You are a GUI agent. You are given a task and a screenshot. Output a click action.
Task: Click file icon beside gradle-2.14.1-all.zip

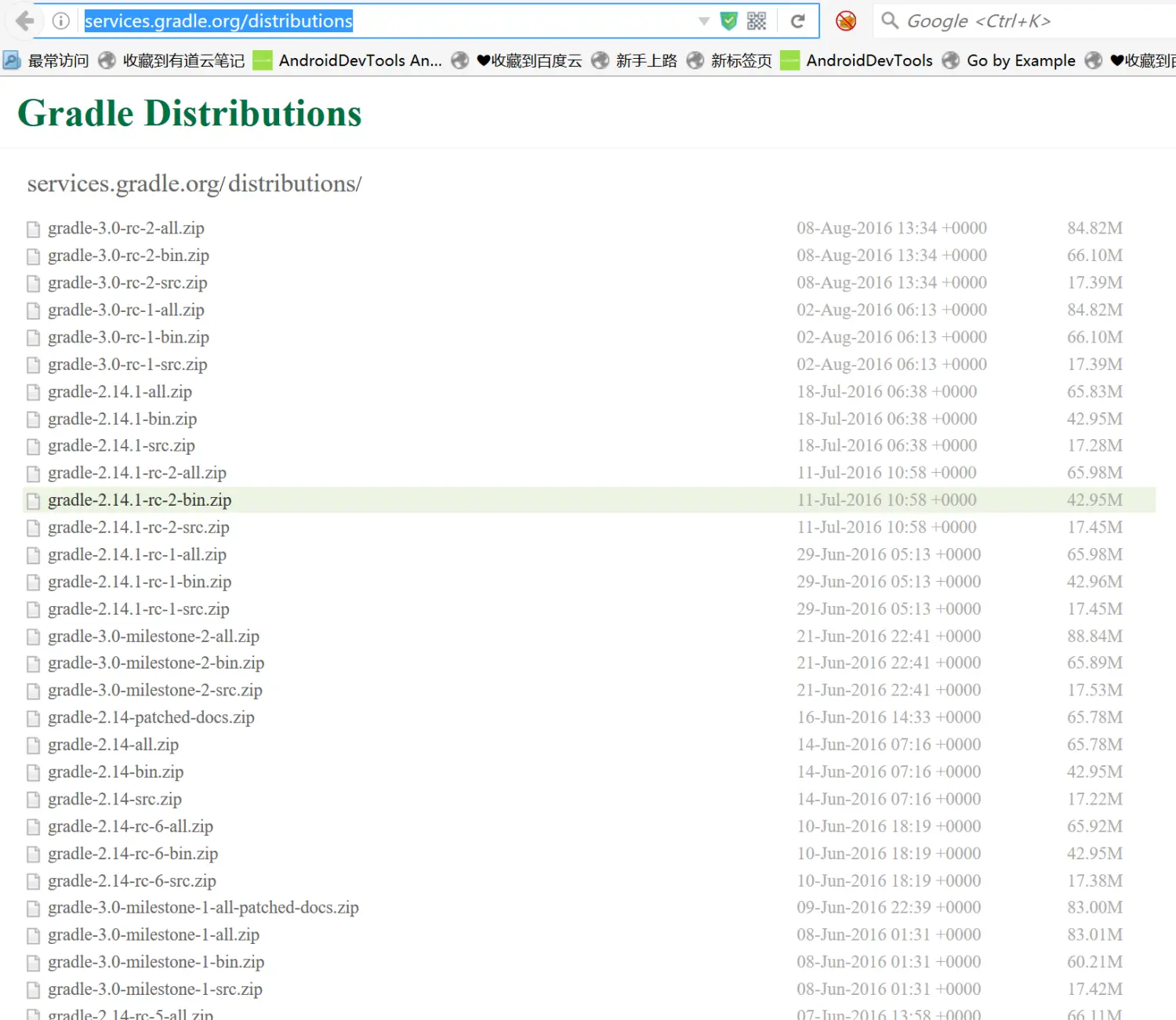[33, 392]
